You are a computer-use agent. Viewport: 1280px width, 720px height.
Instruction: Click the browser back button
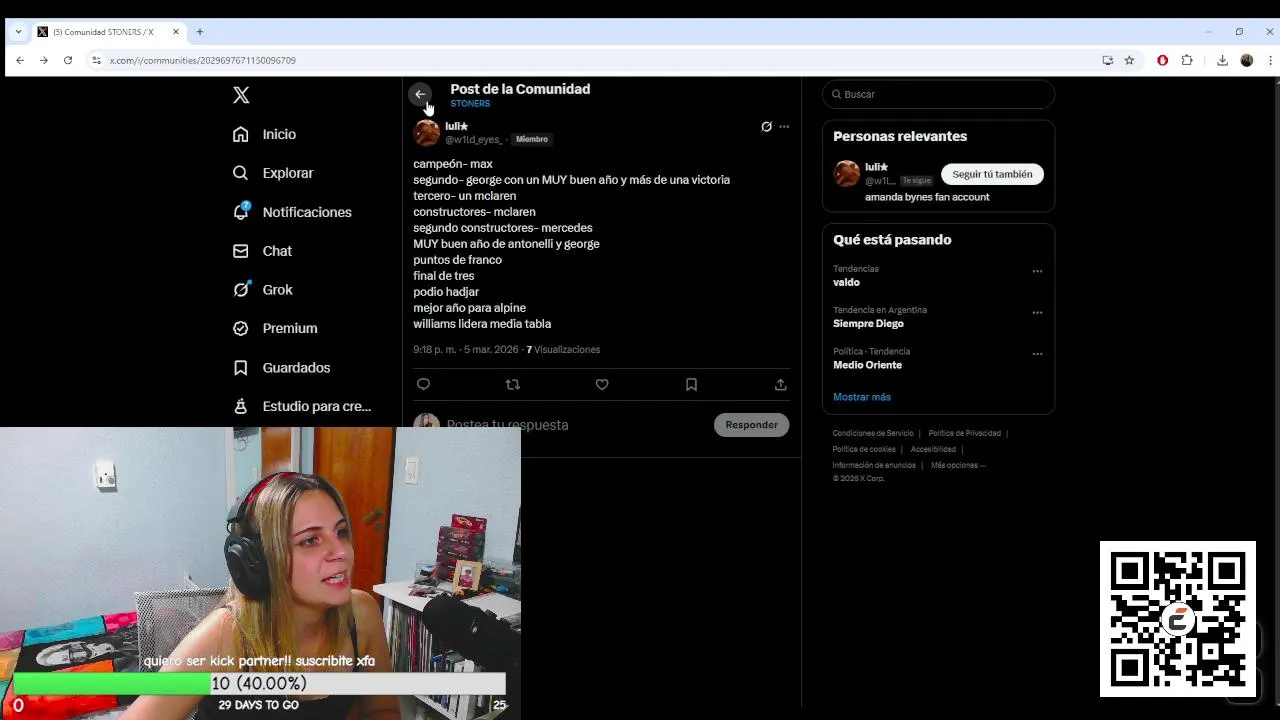(x=20, y=60)
